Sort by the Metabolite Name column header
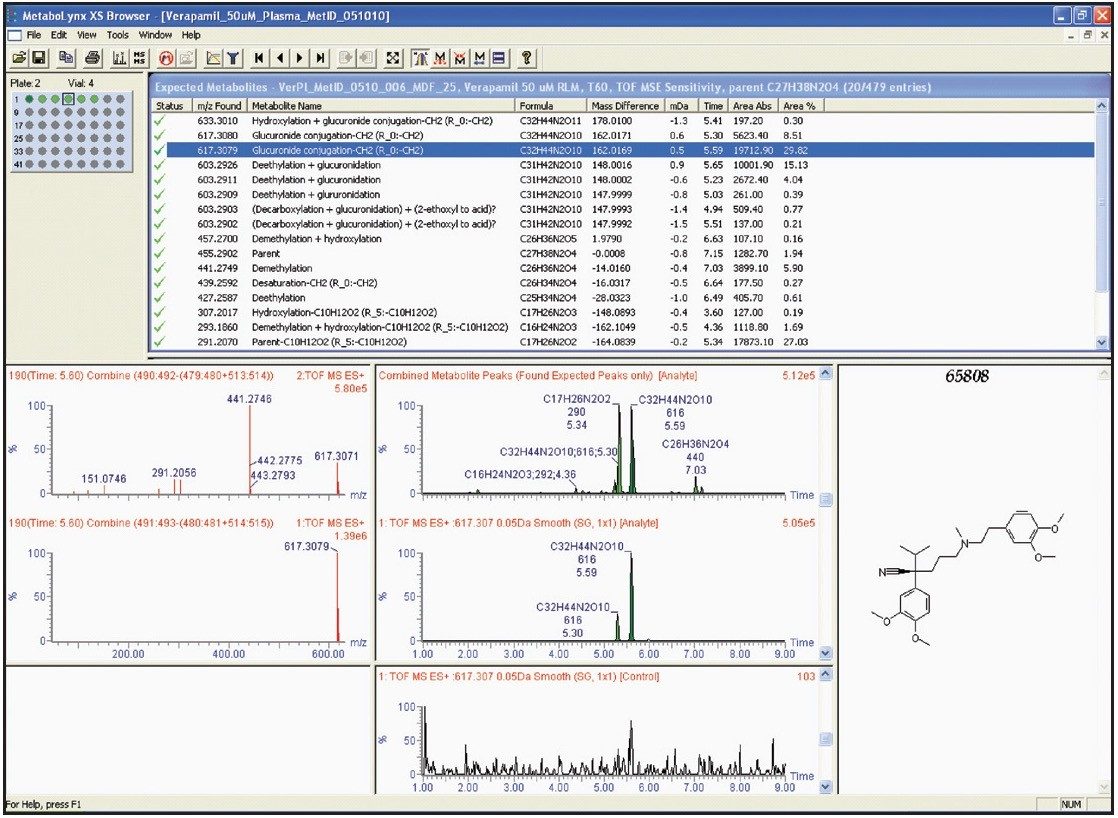 coord(381,106)
